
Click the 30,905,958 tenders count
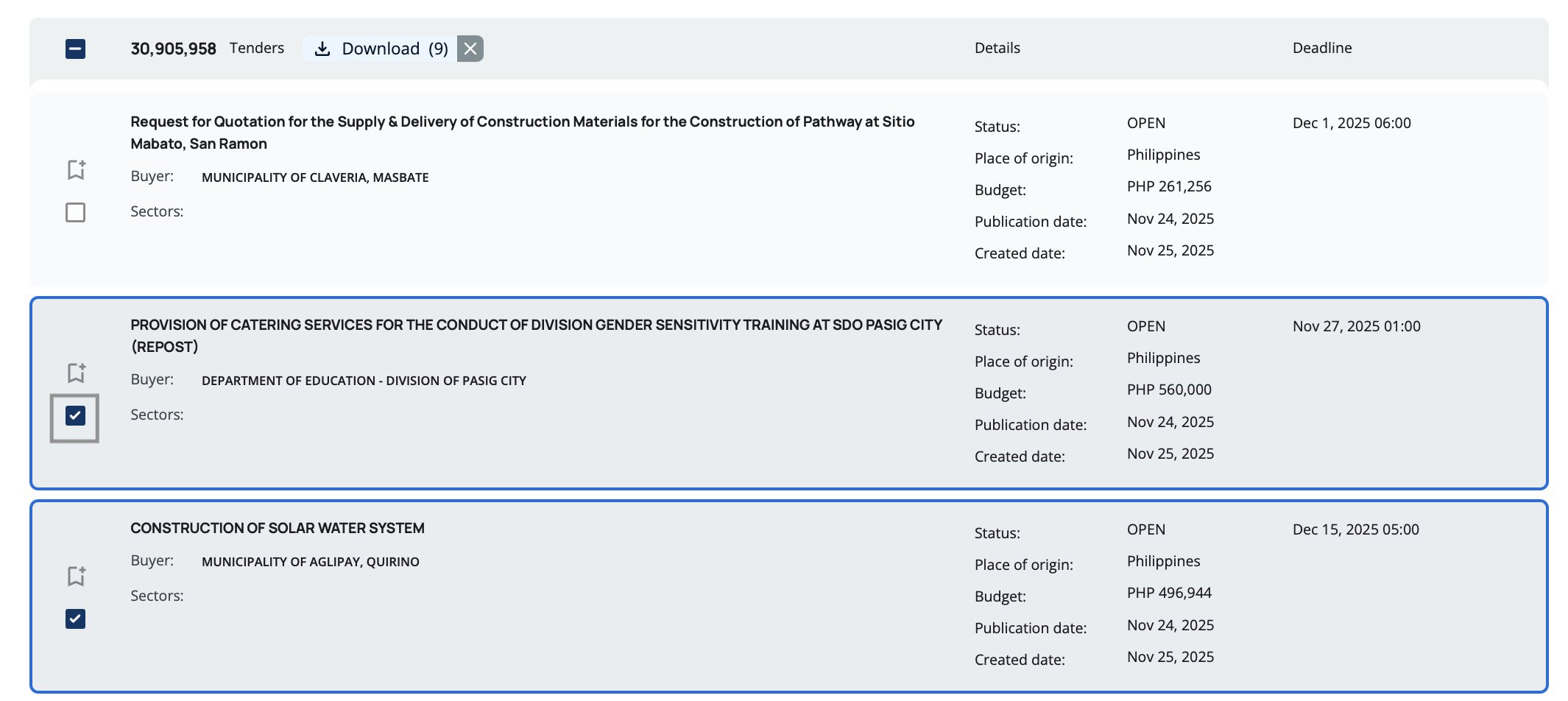[x=173, y=49]
